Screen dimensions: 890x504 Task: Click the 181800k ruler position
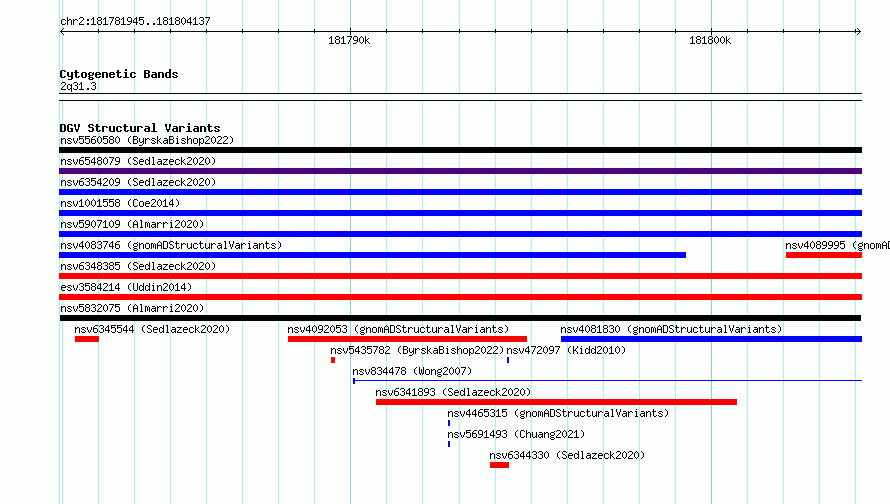pos(710,40)
